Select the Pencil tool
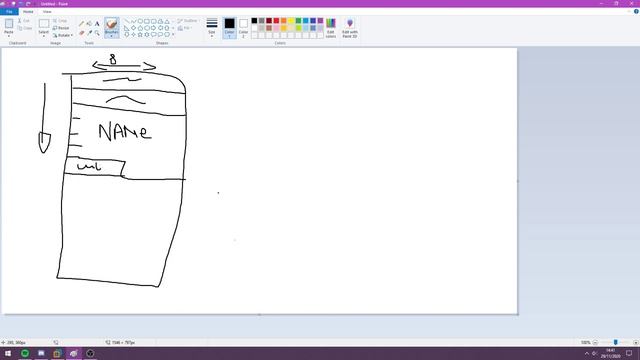This screenshot has height=360, width=640. pyautogui.click(x=82, y=24)
